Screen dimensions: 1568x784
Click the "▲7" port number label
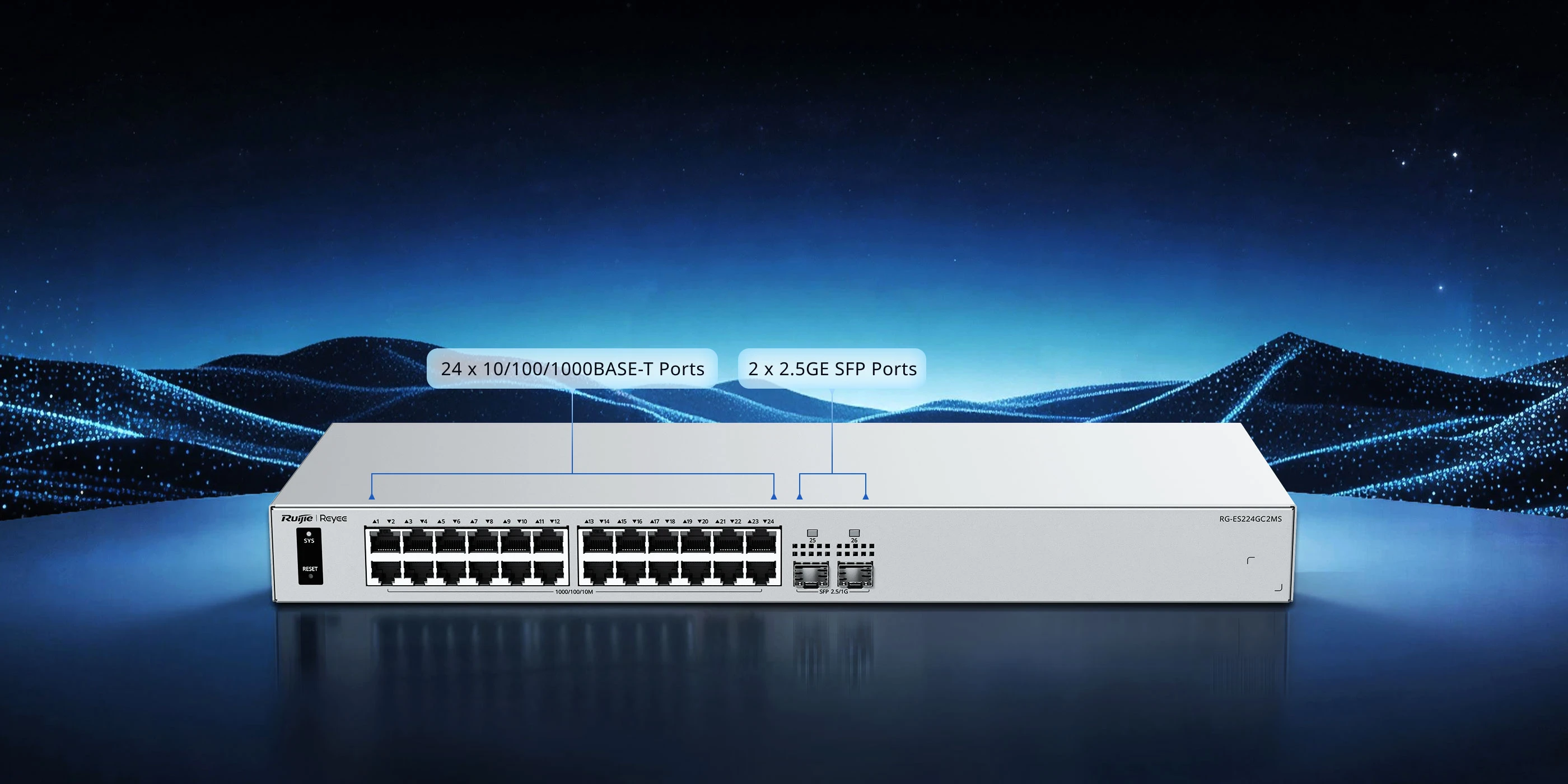[474, 522]
